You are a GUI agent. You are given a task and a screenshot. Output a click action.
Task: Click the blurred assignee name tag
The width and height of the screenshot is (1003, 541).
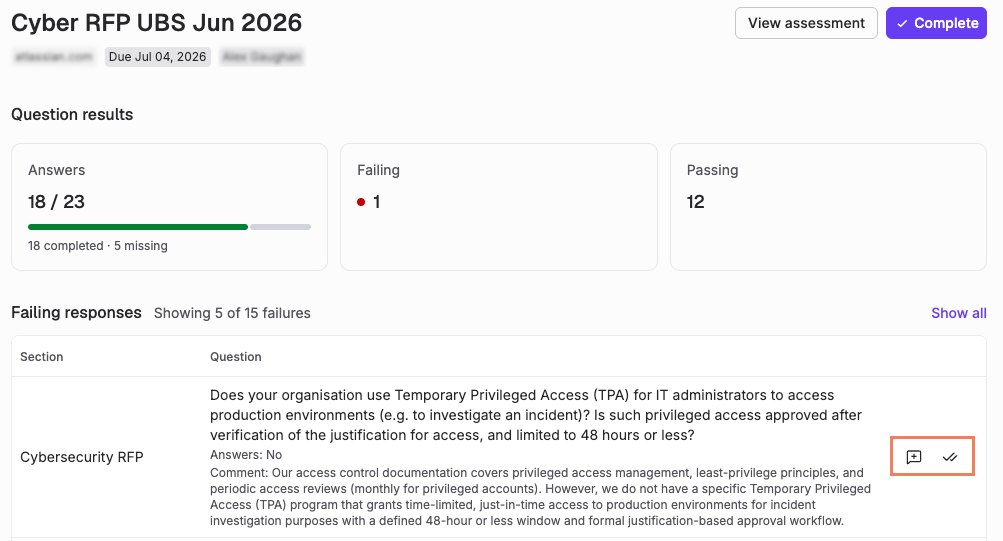point(262,57)
